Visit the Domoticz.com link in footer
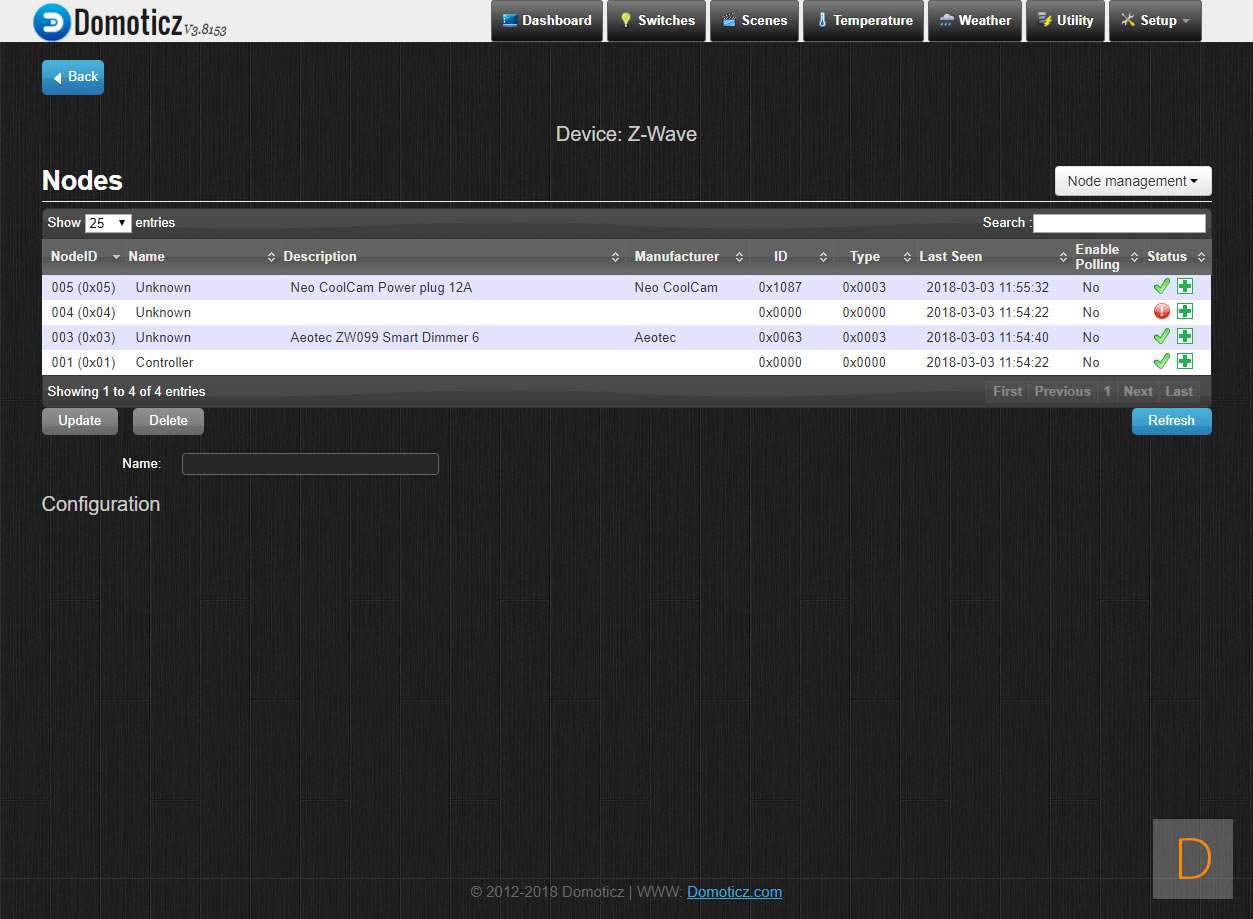The height and width of the screenshot is (919, 1253). pyautogui.click(x=734, y=892)
